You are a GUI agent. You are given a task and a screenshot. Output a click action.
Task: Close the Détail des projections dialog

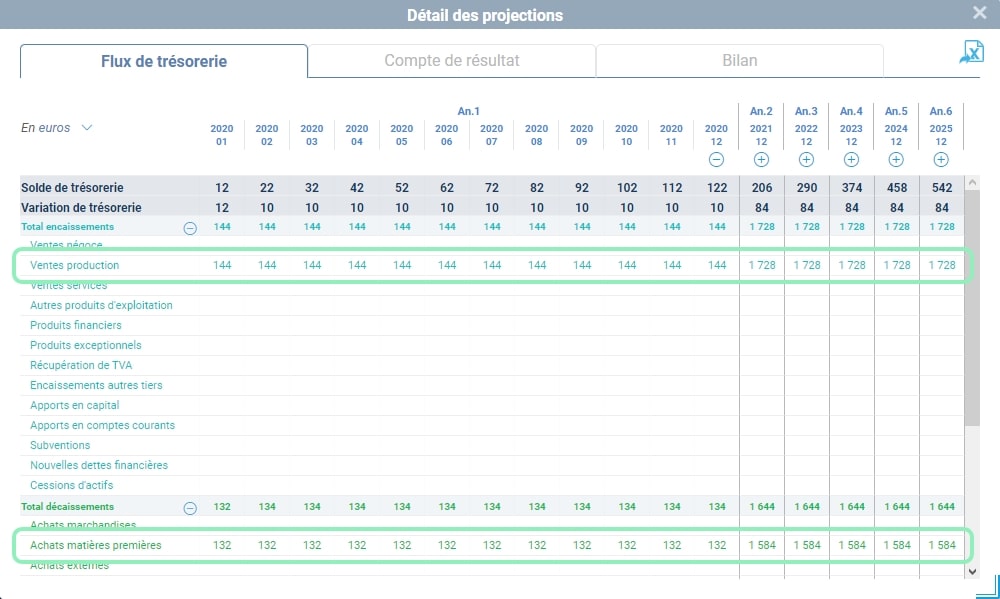pos(980,13)
